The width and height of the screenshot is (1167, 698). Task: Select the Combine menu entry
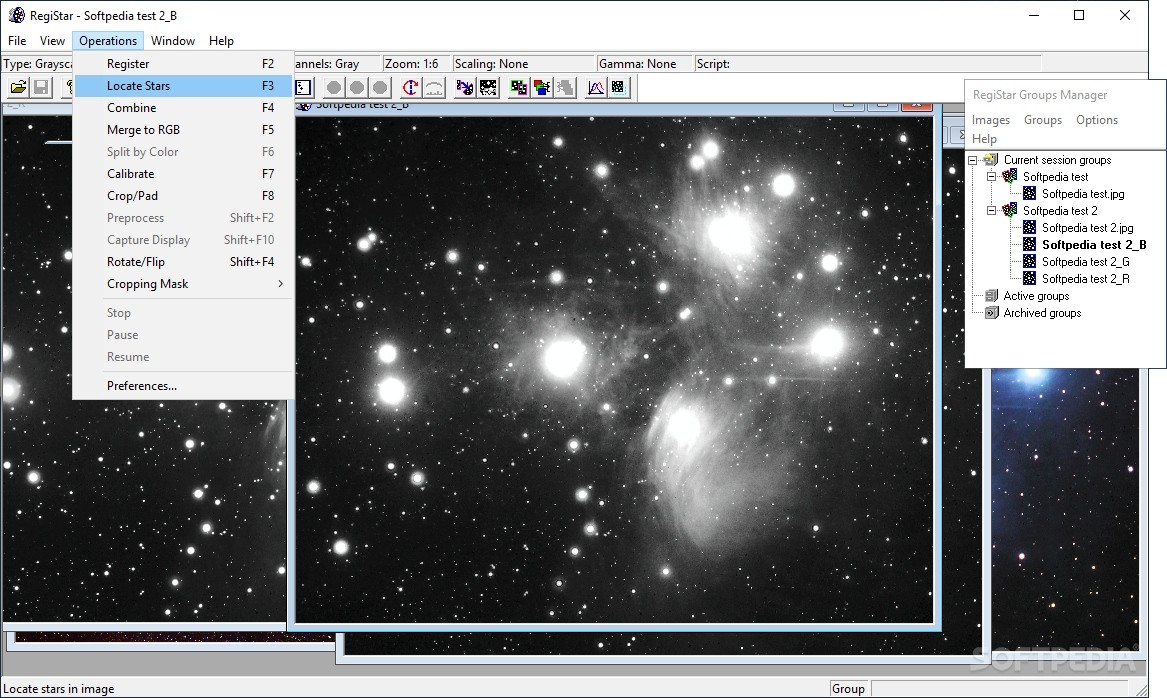tap(184, 108)
